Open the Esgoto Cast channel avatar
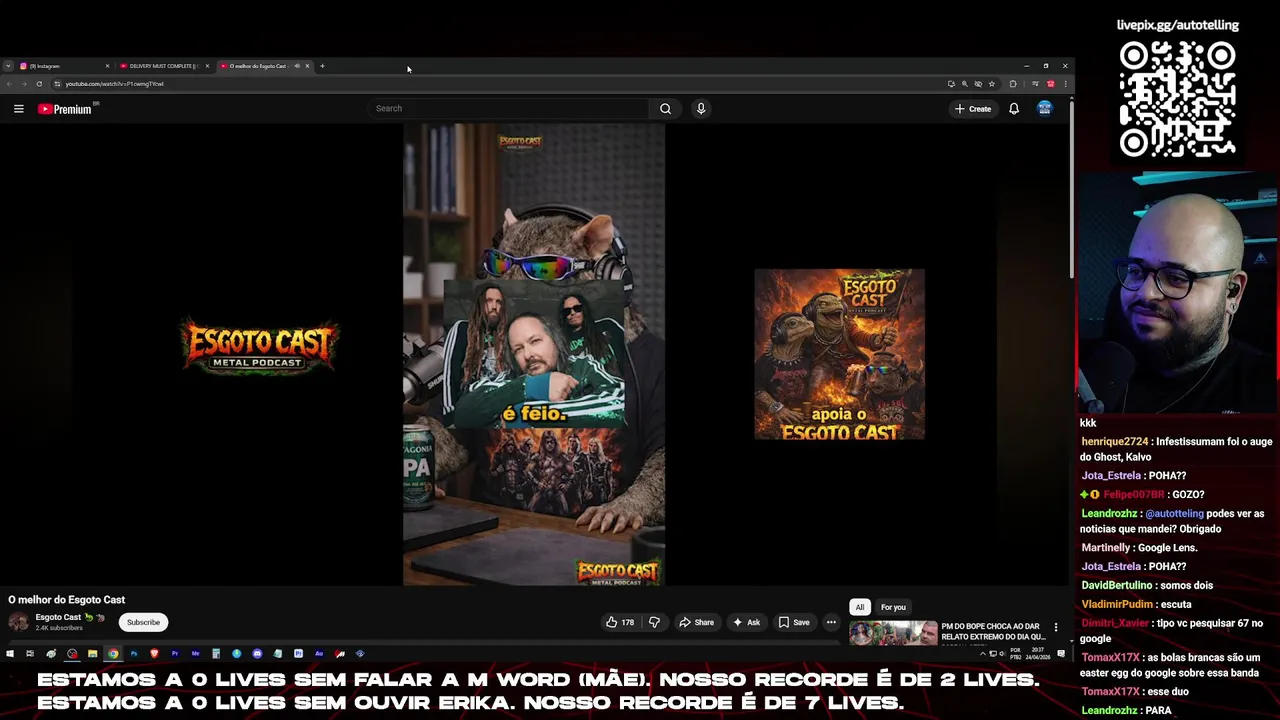This screenshot has width=1280, height=720. click(x=18, y=622)
